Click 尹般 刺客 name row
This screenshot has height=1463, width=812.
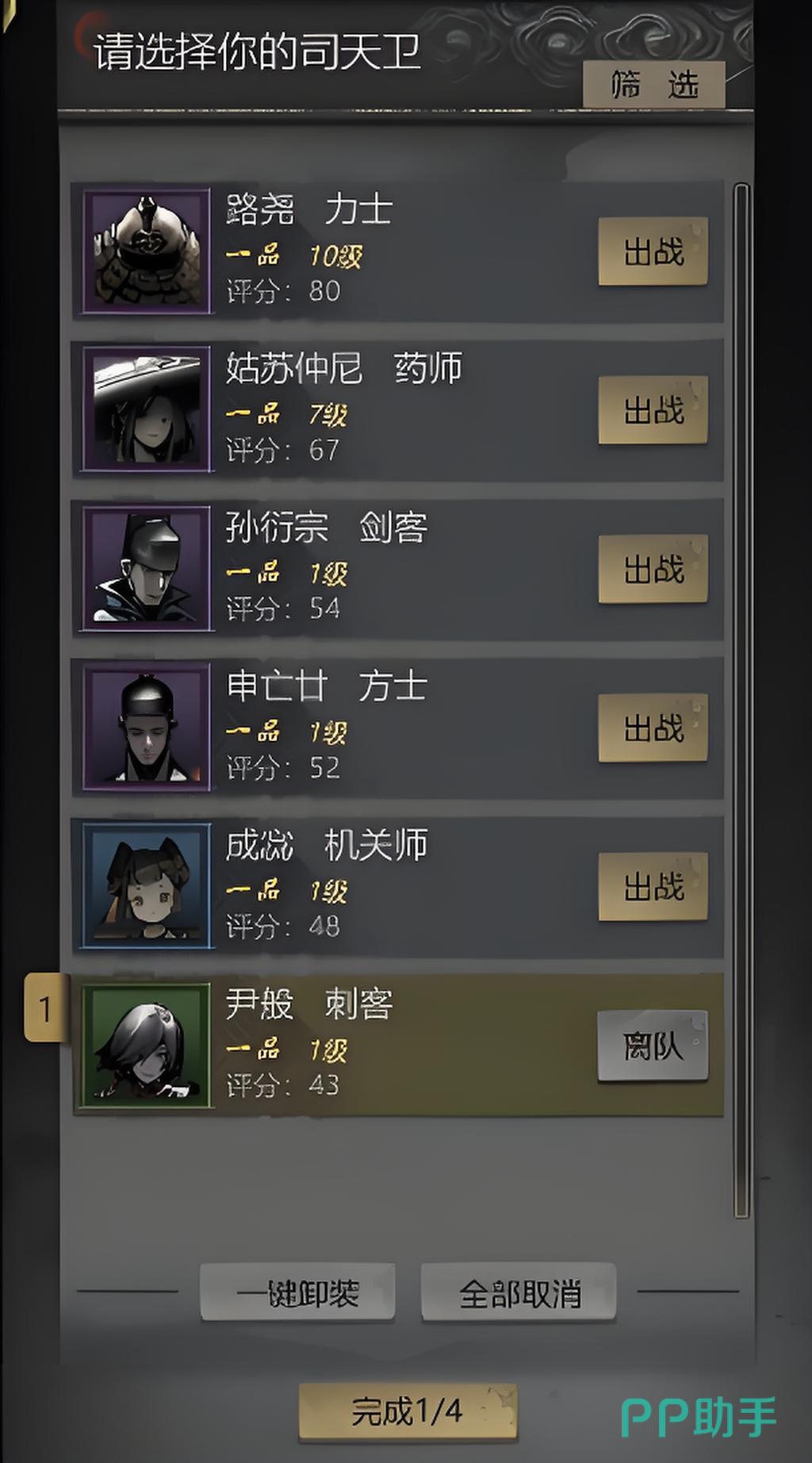(309, 1004)
